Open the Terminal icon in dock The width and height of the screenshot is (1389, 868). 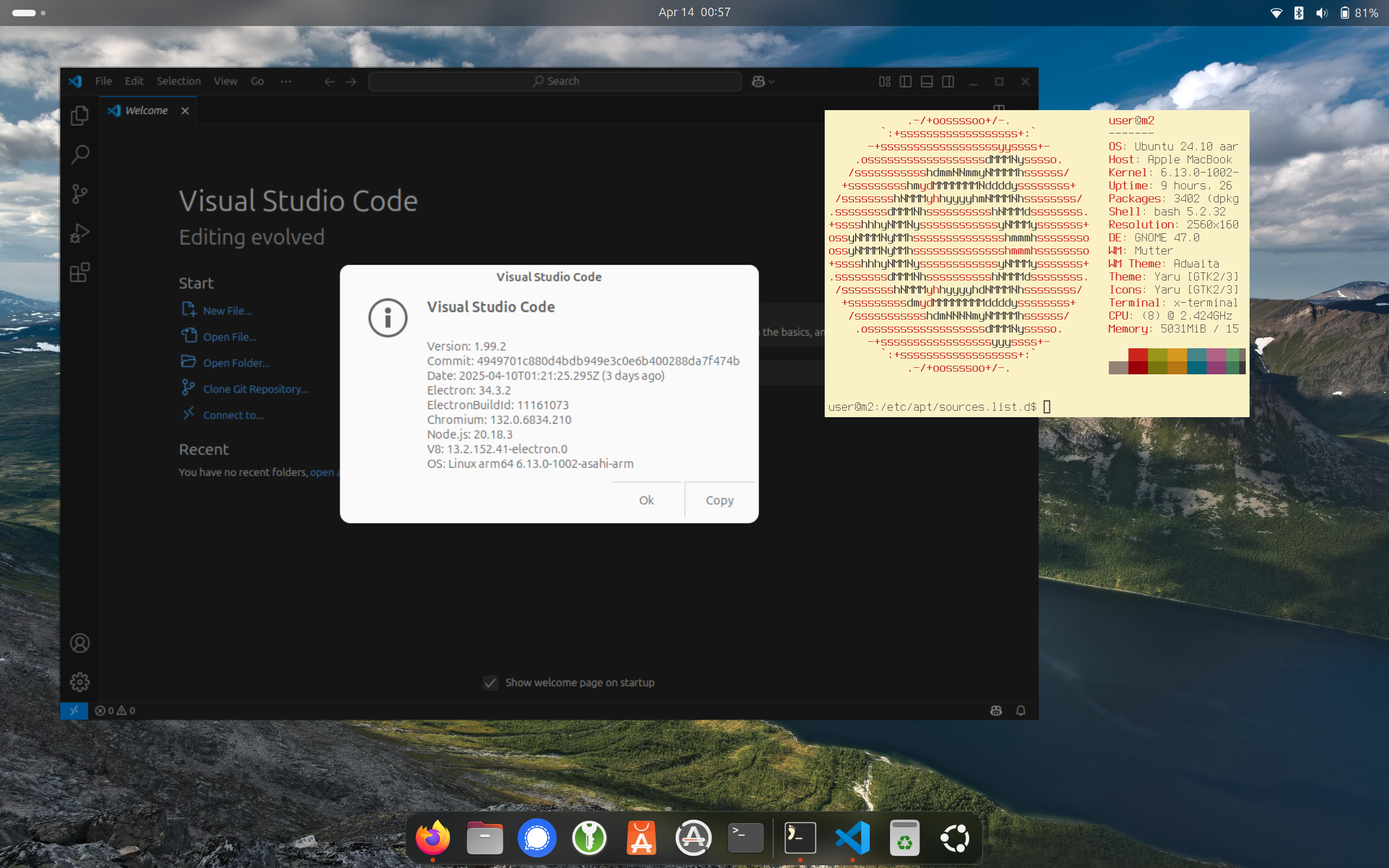pyautogui.click(x=746, y=838)
